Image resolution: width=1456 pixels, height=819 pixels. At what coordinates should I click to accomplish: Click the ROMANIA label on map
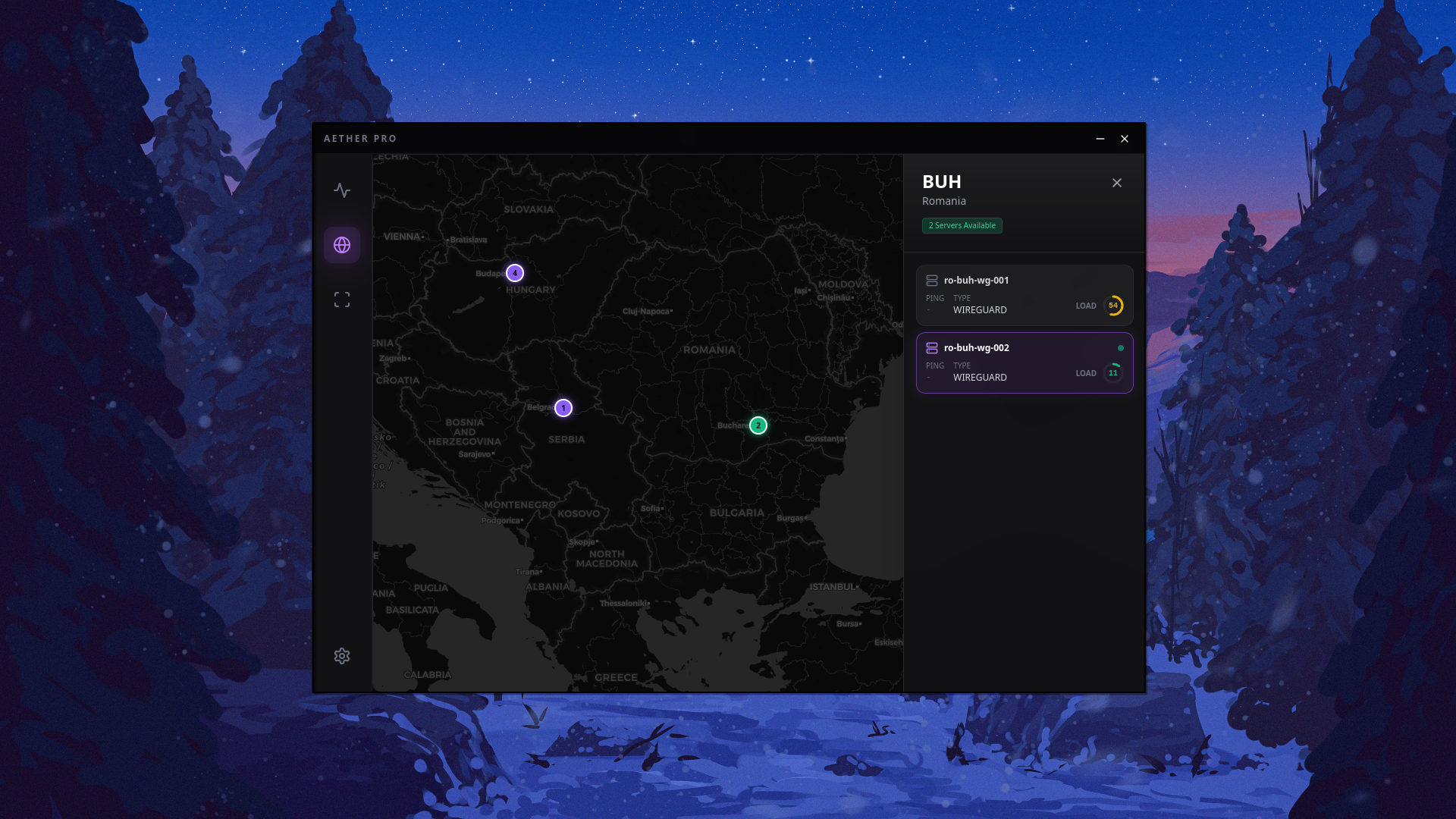(x=709, y=350)
